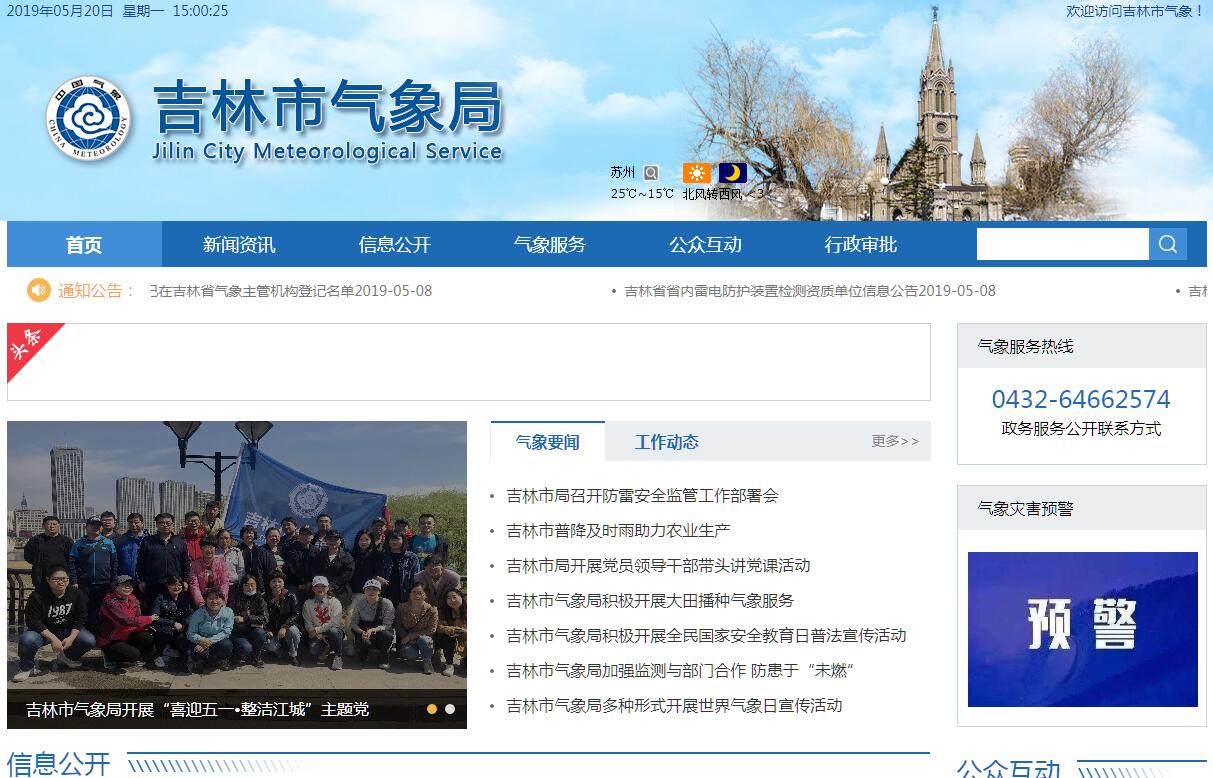1213x778 pixels.
Task: Open article 吉林市普降及时雨助力农业生产
Action: pos(618,530)
